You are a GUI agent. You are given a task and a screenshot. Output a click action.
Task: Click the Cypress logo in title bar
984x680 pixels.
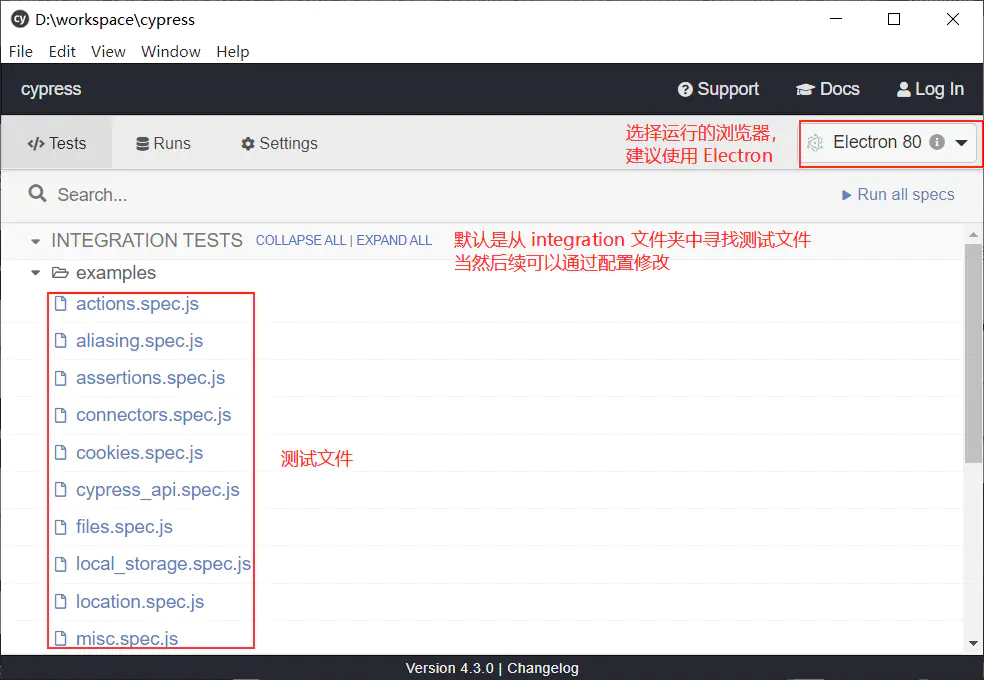click(19, 19)
